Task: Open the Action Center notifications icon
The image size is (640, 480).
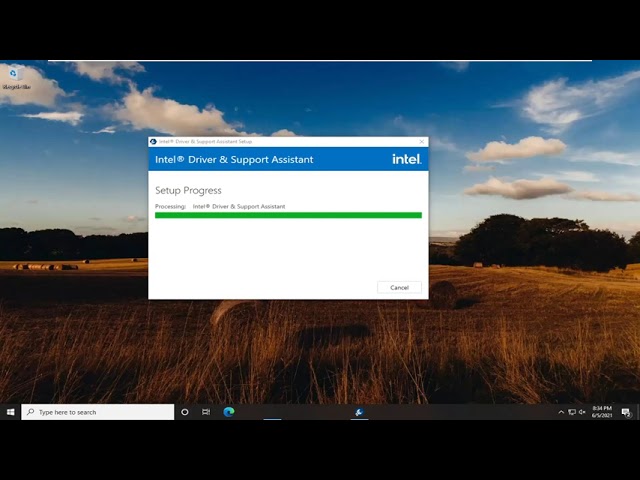Action: click(626, 413)
